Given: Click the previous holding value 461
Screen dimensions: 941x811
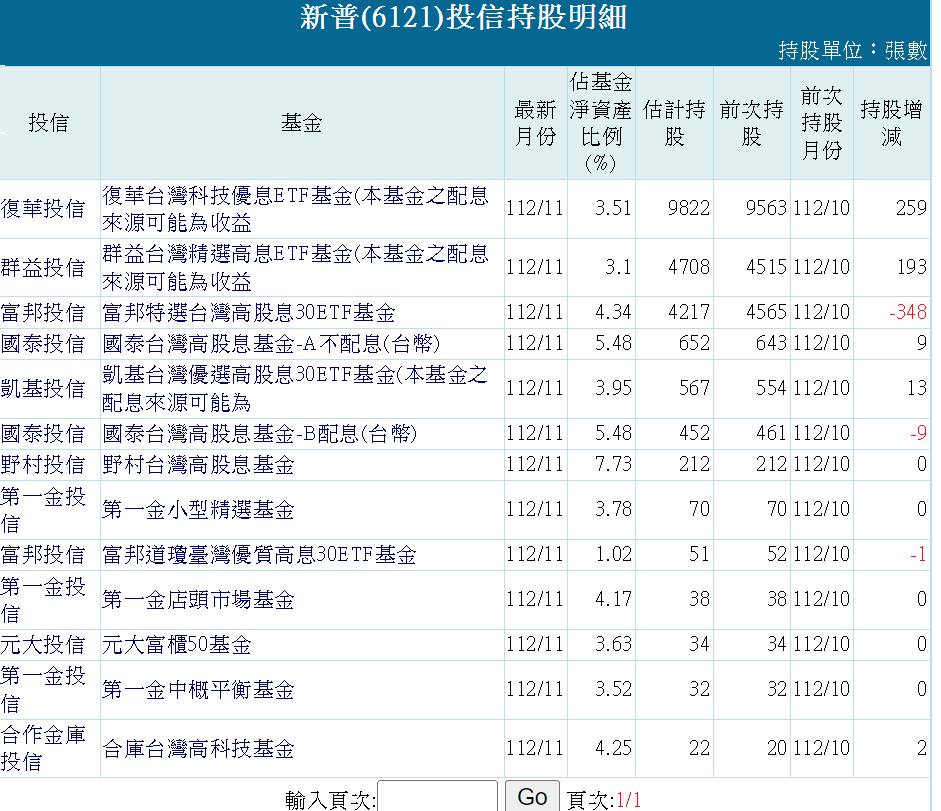Looking at the screenshot, I should click(x=771, y=433).
